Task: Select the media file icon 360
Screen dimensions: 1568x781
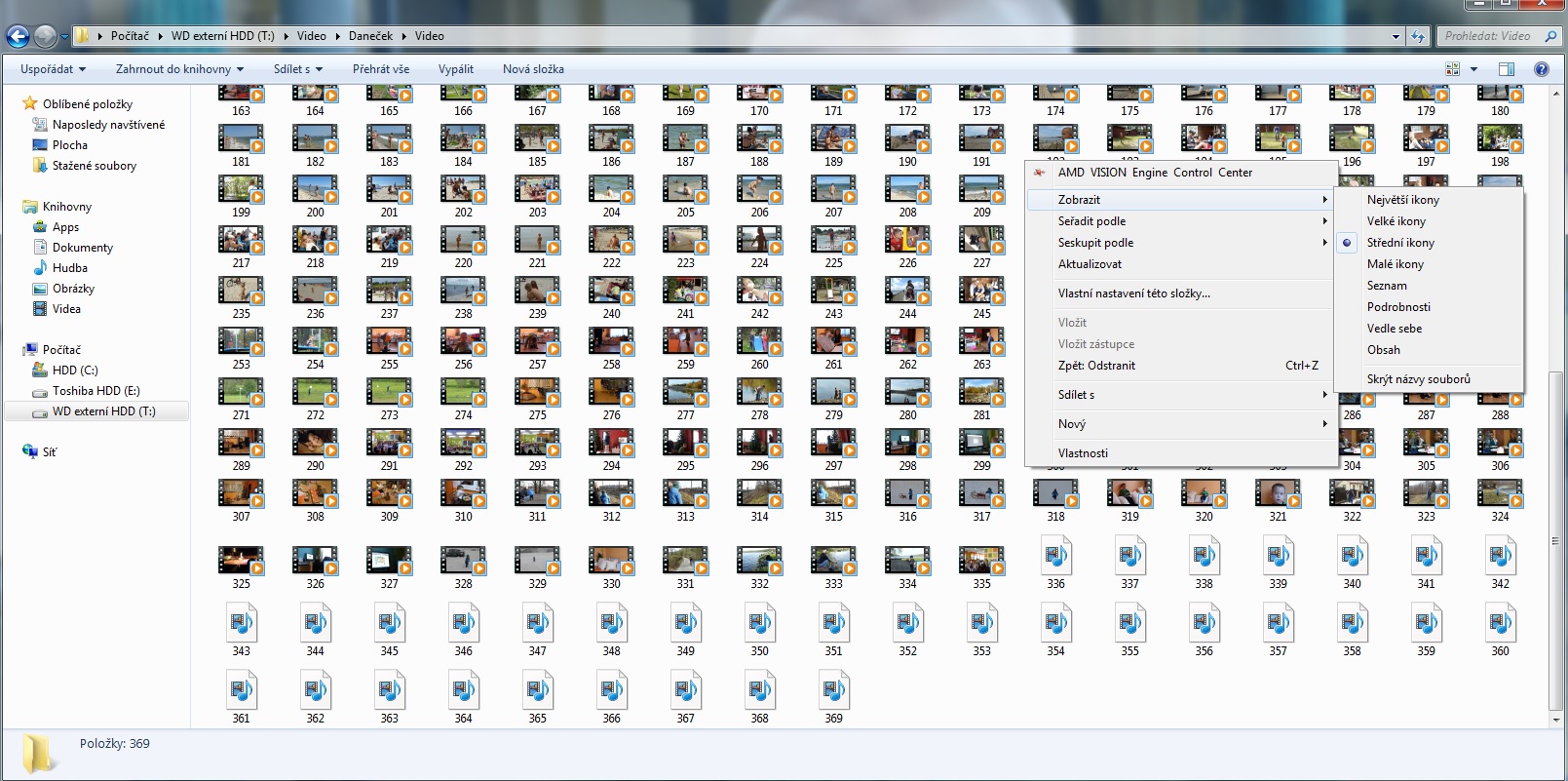Action: pyautogui.click(x=1500, y=623)
